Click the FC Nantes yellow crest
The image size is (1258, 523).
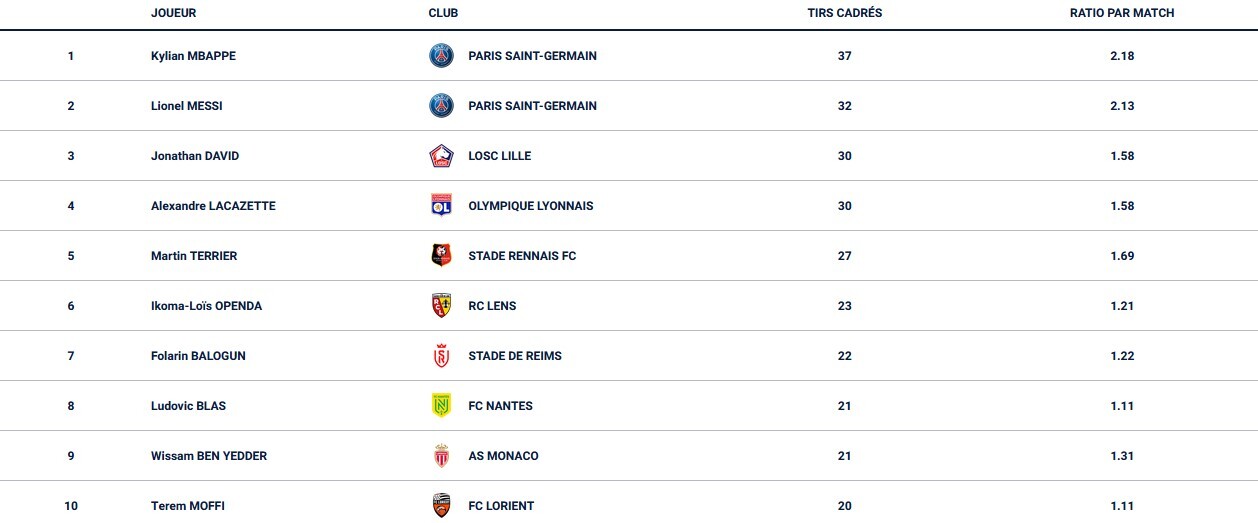[x=441, y=406]
